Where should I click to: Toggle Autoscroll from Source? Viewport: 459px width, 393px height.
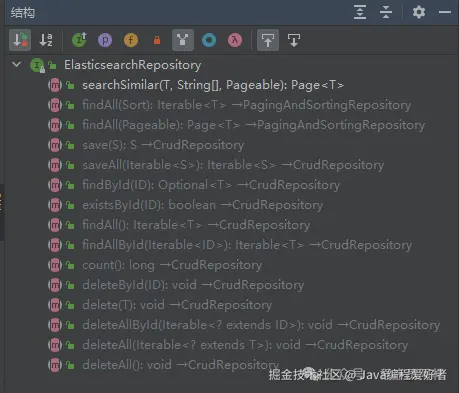click(294, 40)
